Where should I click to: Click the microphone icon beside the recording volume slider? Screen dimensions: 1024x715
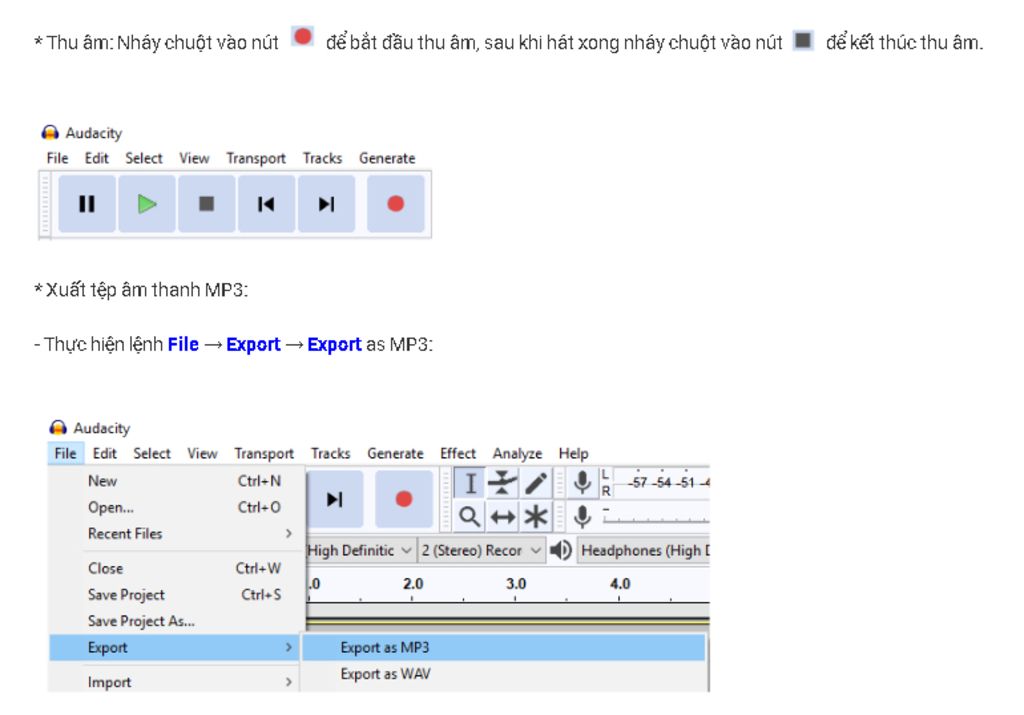point(582,516)
